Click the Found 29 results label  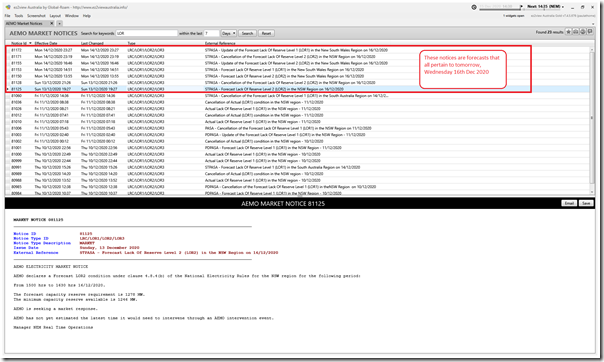[x=549, y=32]
